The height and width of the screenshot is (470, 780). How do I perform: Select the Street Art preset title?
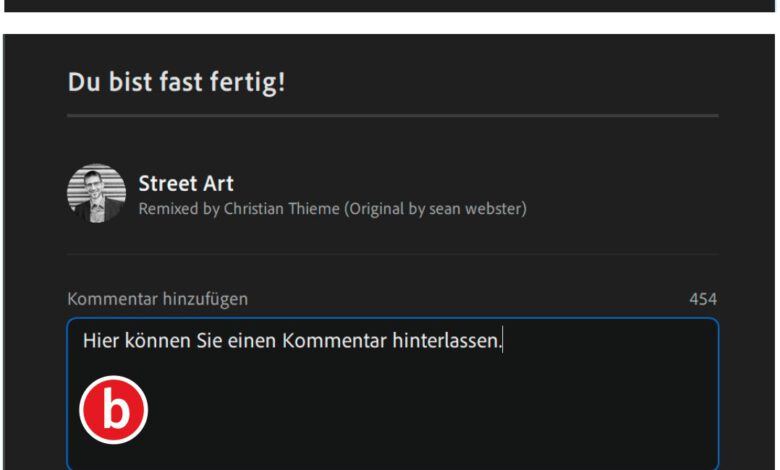pos(186,184)
